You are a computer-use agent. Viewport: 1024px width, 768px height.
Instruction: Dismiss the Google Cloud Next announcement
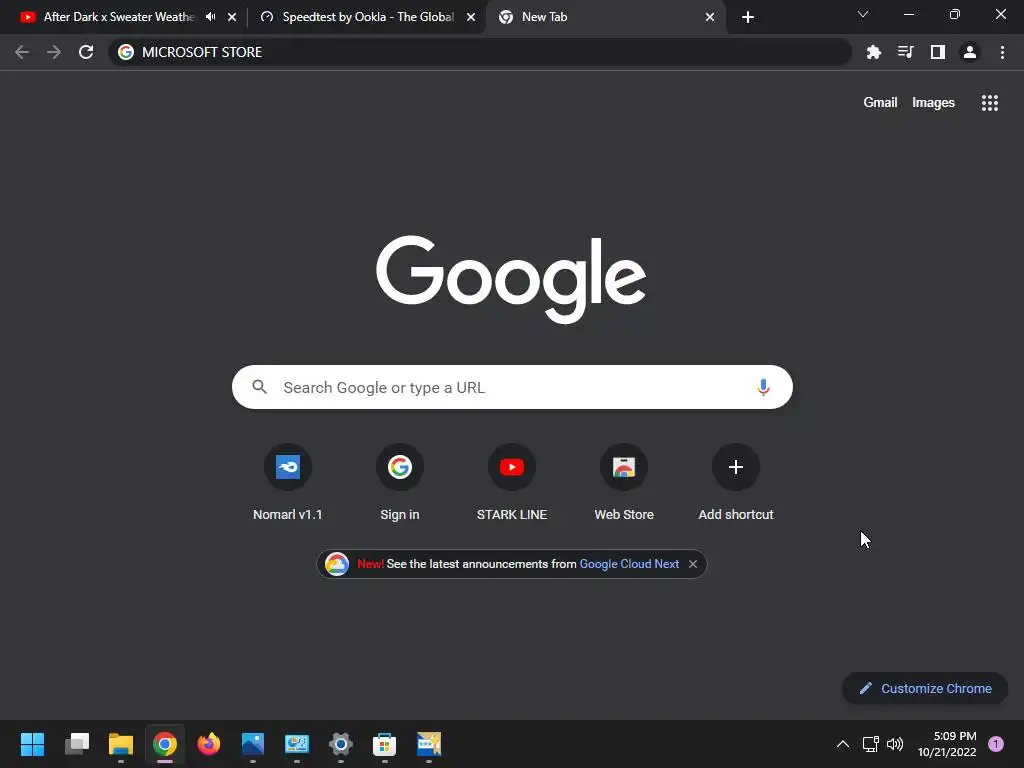pyautogui.click(x=693, y=564)
